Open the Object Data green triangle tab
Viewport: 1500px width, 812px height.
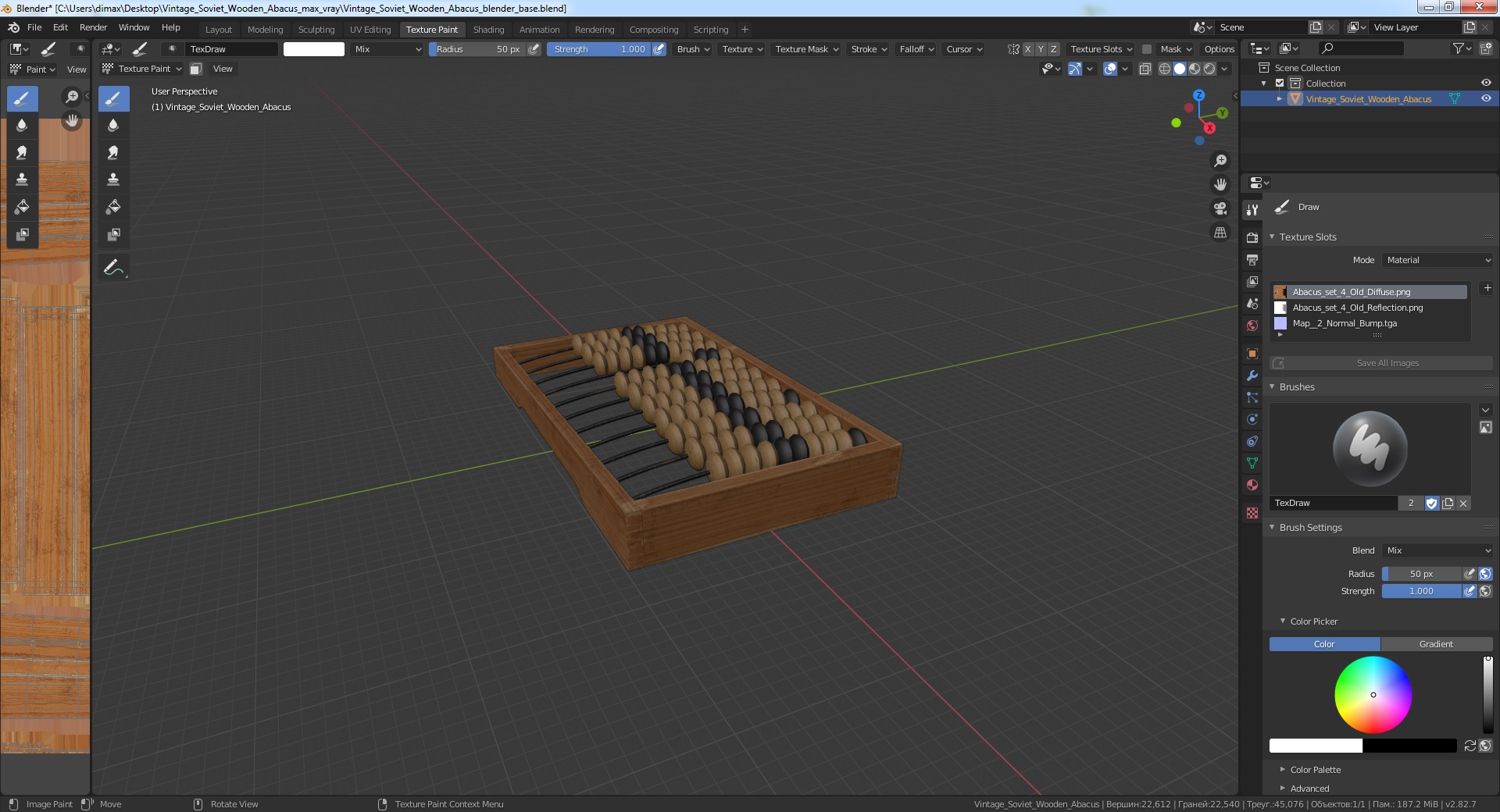click(1252, 463)
